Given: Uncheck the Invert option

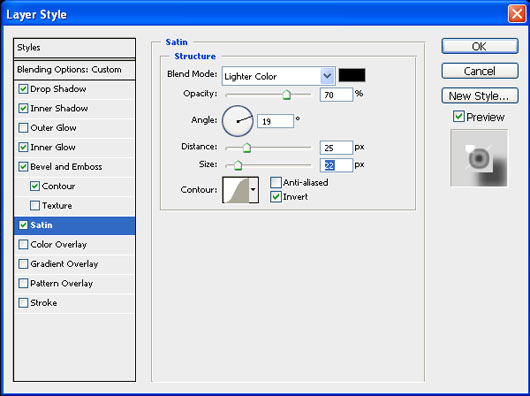Looking at the screenshot, I should click(x=276, y=197).
